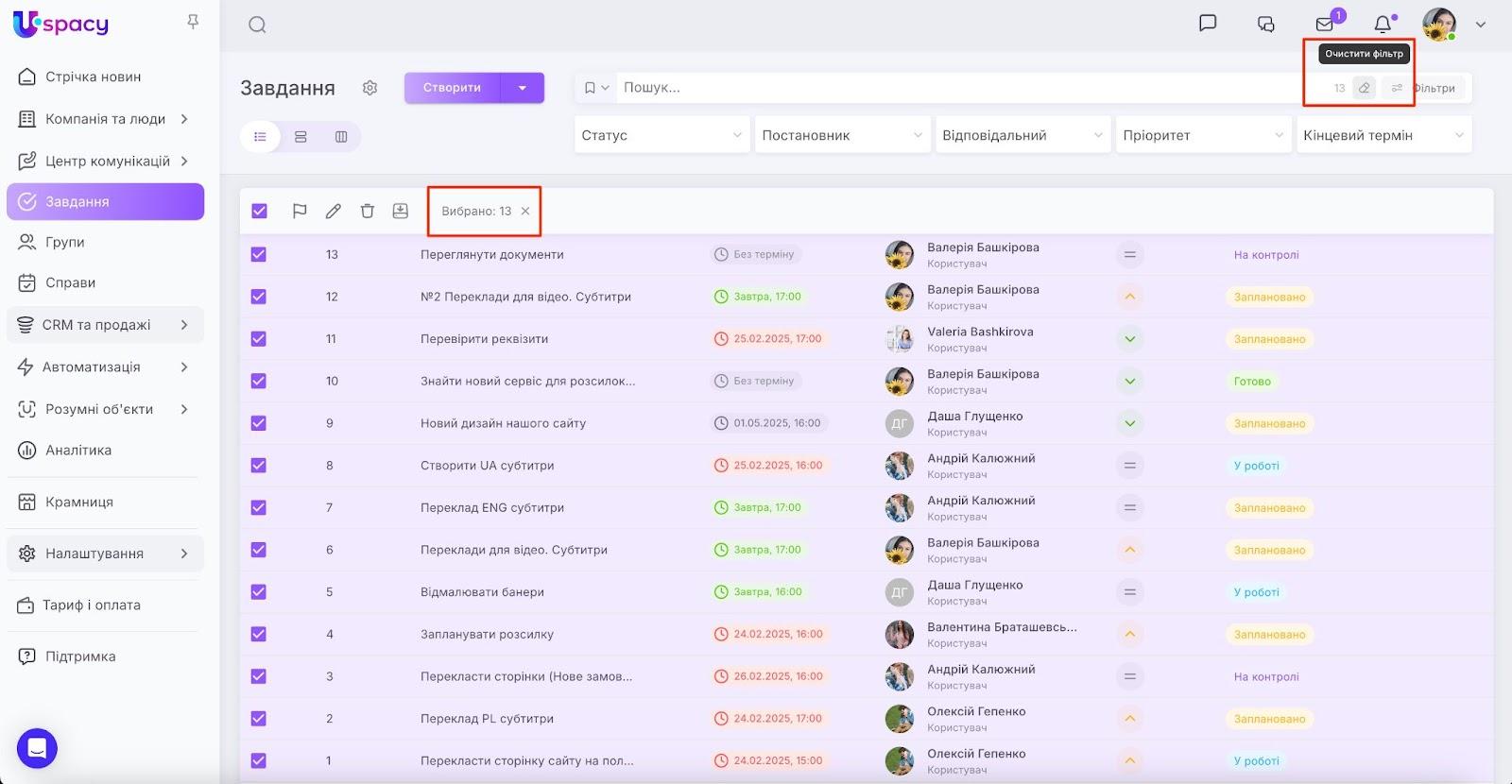
Task: Switch to kanban column view icon
Action: pos(341,137)
